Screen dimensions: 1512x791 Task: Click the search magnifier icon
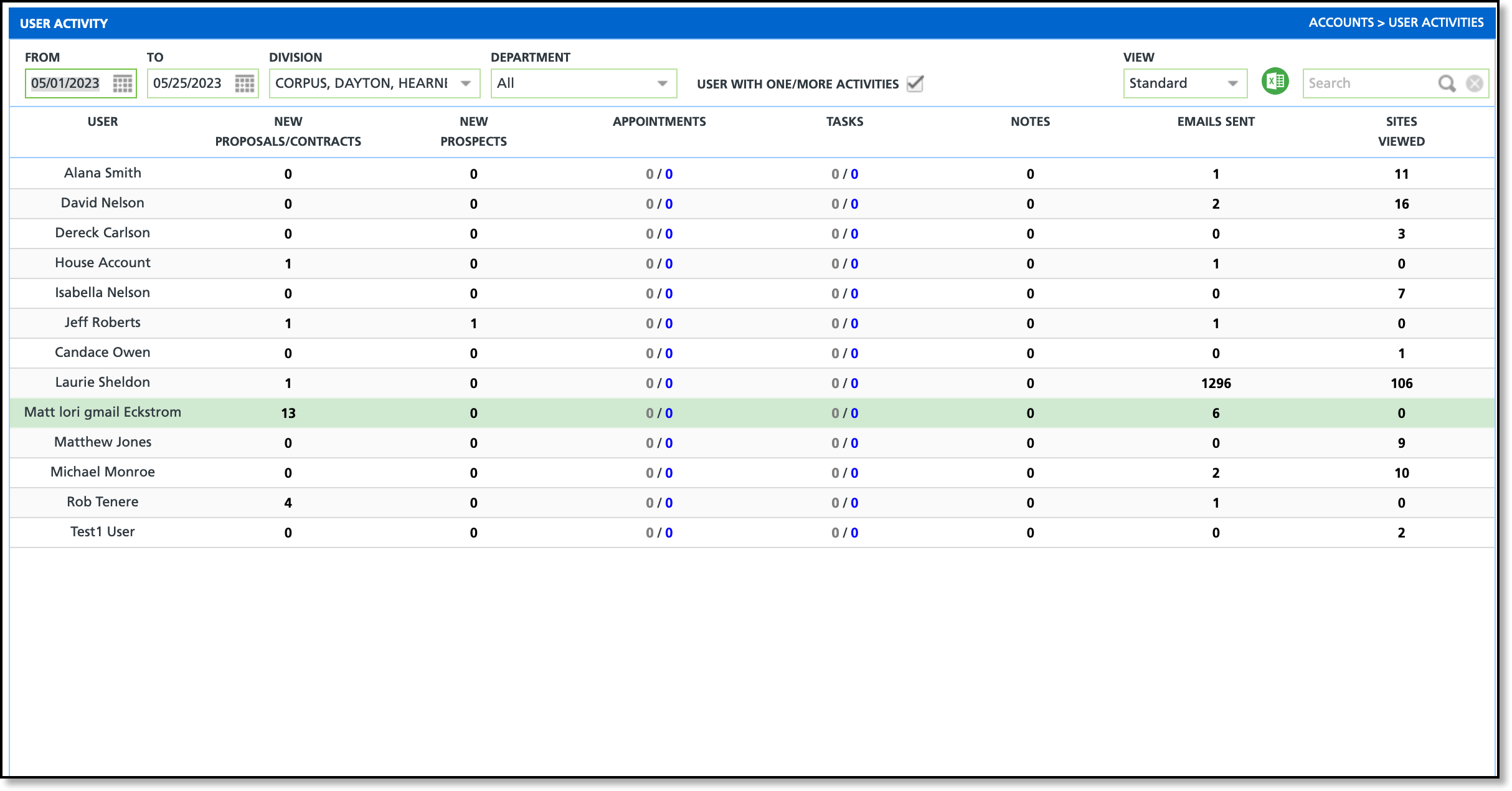(x=1447, y=83)
